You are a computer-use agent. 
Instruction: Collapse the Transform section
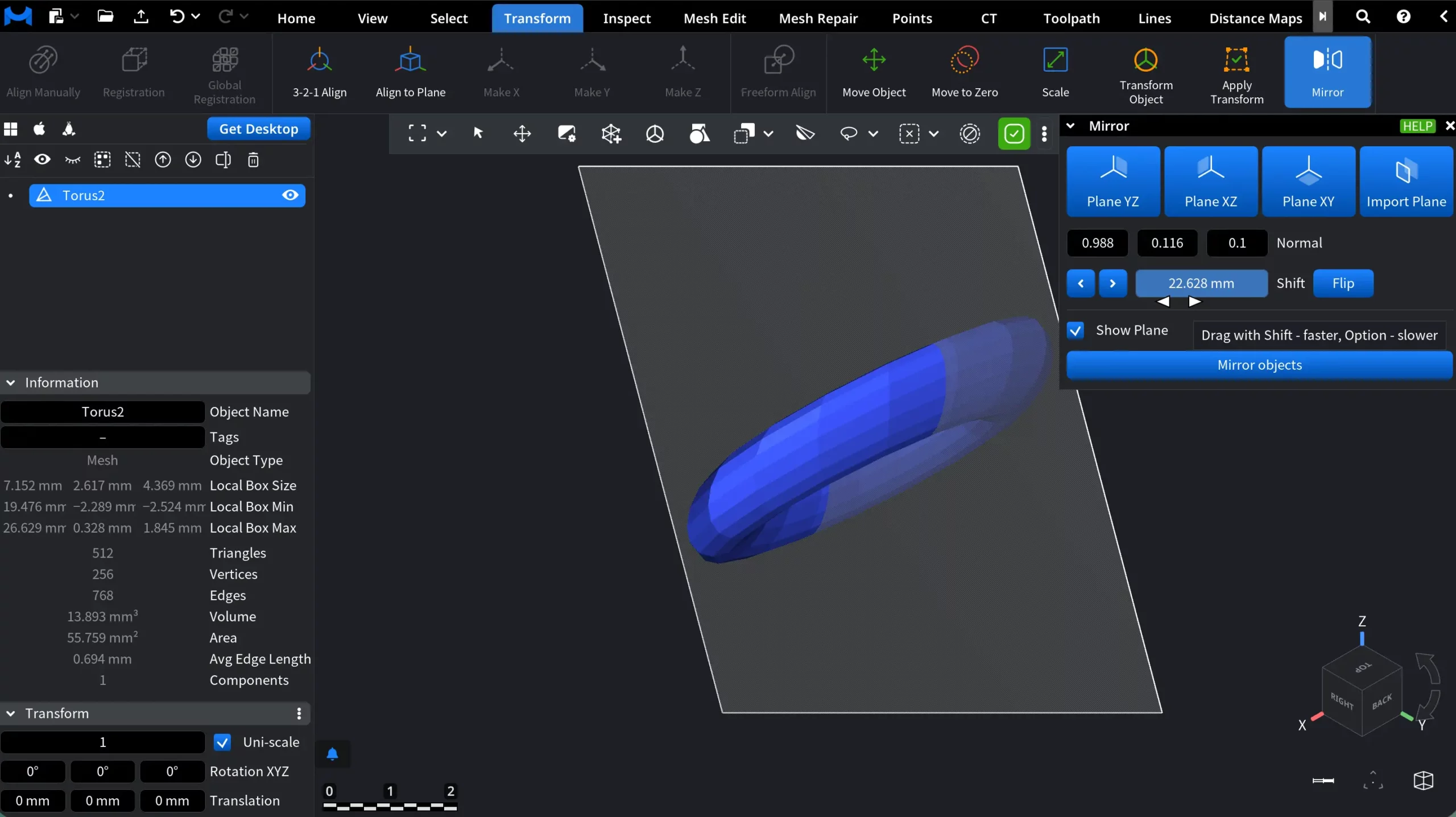9,713
